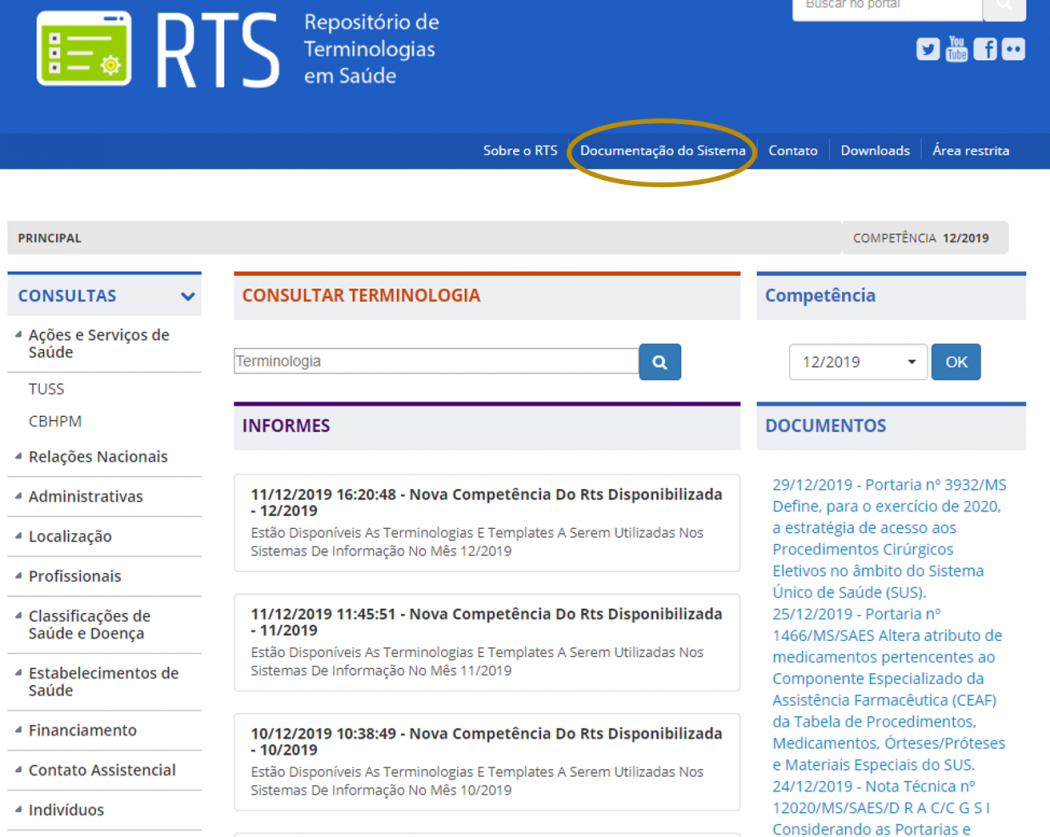Image resolution: width=1050 pixels, height=837 pixels.
Task: Click the RTS logo icon
Action: pyautogui.click(x=83, y=47)
